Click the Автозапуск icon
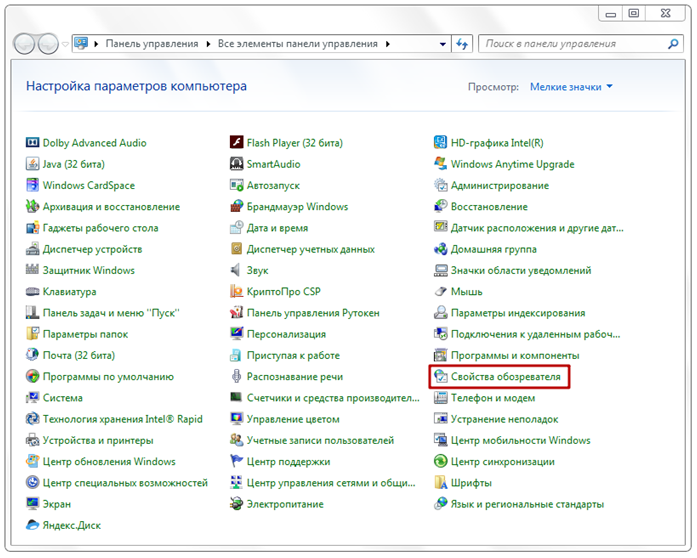Screen dimensions: 697x558 [x=236, y=185]
